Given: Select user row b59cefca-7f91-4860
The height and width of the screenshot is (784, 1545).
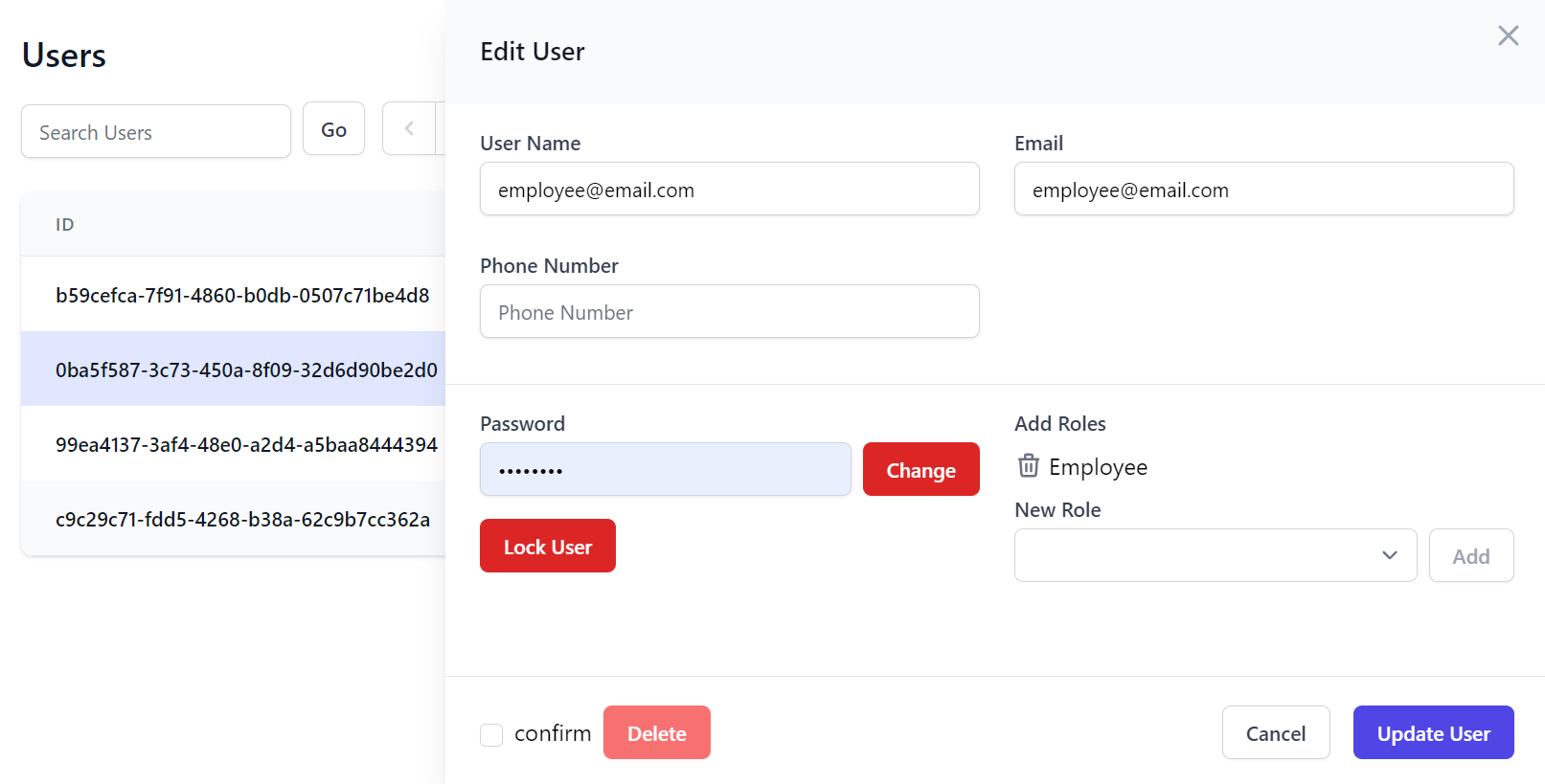Looking at the screenshot, I should click(234, 295).
